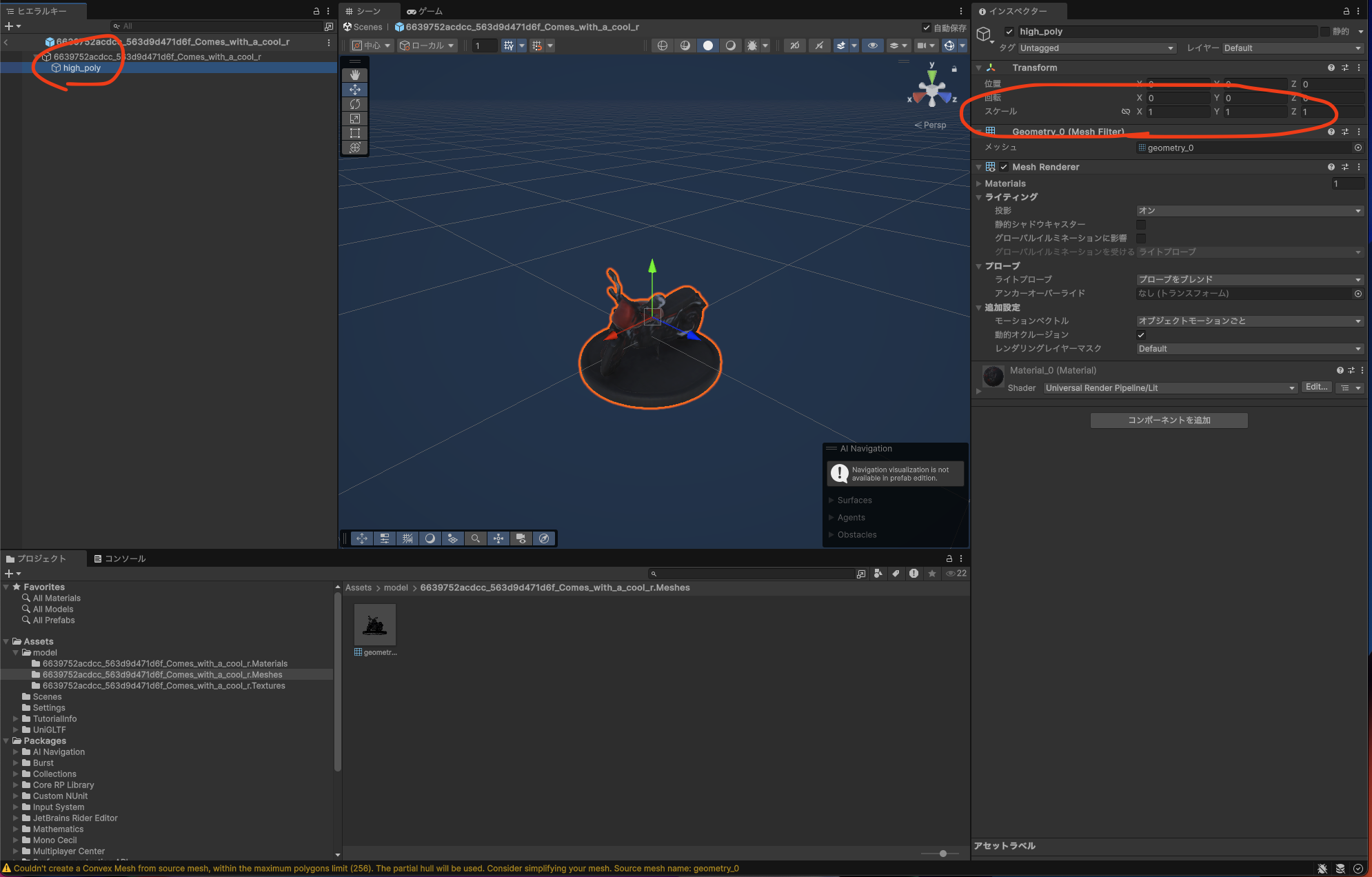Viewport: 1372px width, 877px height.
Task: Expand the Materials section in Mesh Renderer
Action: [980, 183]
